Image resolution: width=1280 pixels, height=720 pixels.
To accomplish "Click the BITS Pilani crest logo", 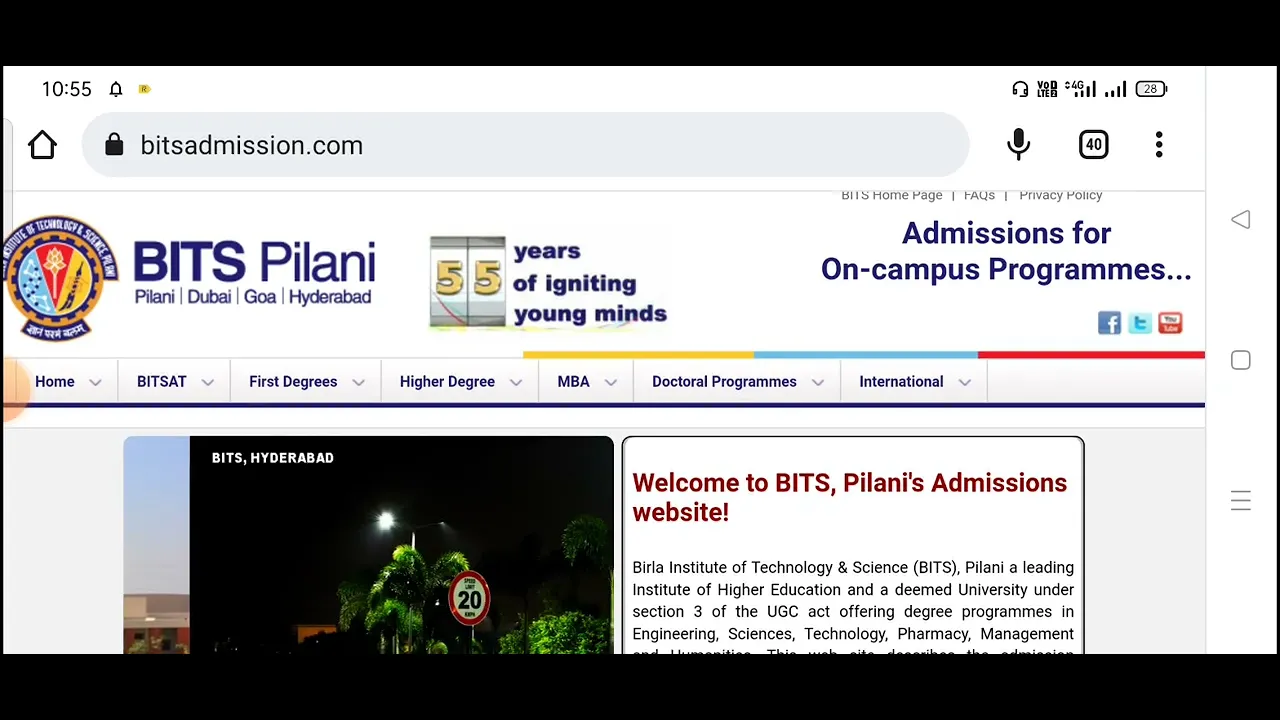I will point(60,278).
